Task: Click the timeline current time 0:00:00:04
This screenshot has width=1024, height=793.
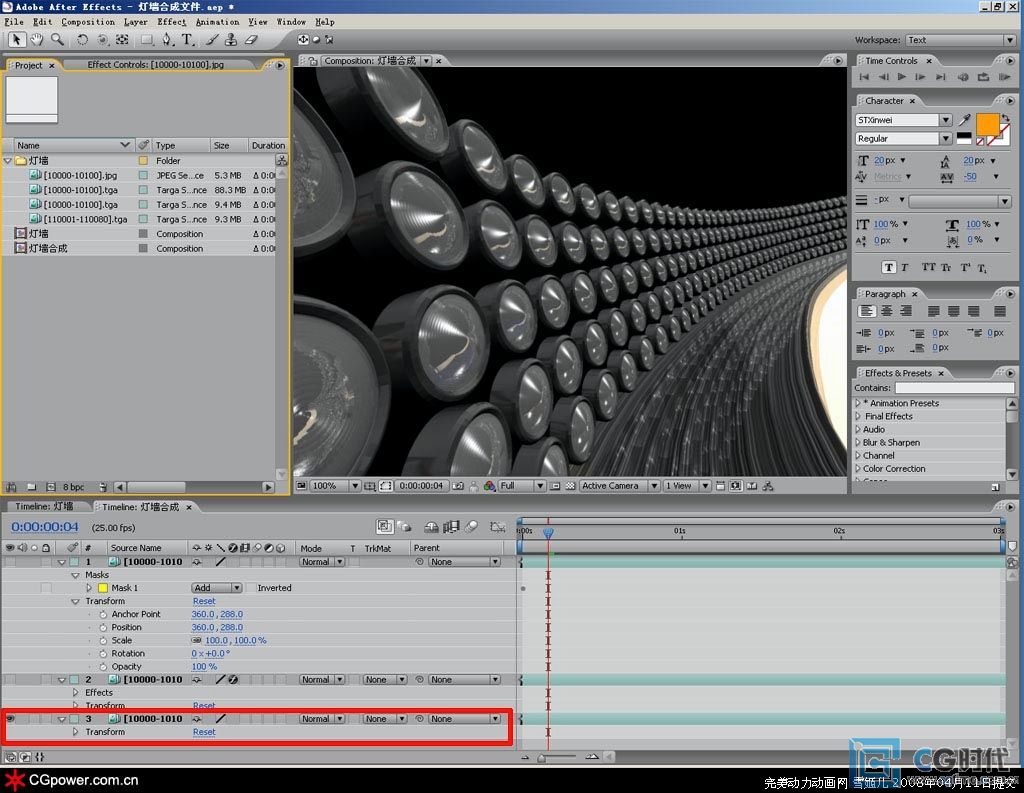Action: click(x=44, y=527)
